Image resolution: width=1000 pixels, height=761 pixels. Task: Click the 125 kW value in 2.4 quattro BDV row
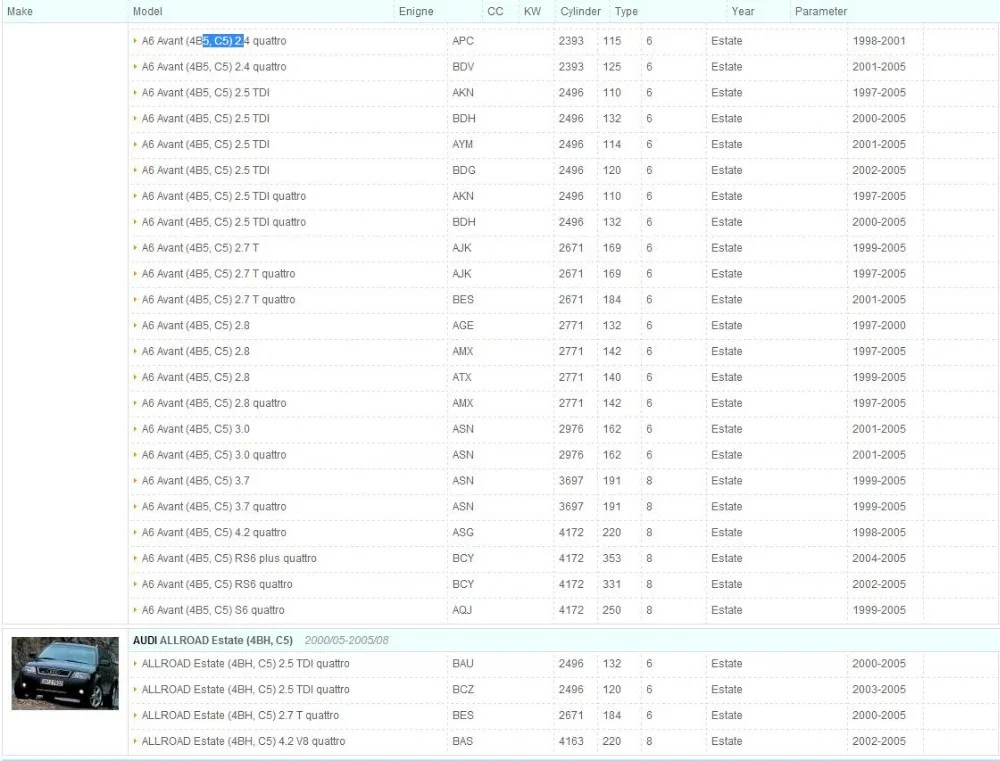pos(612,67)
